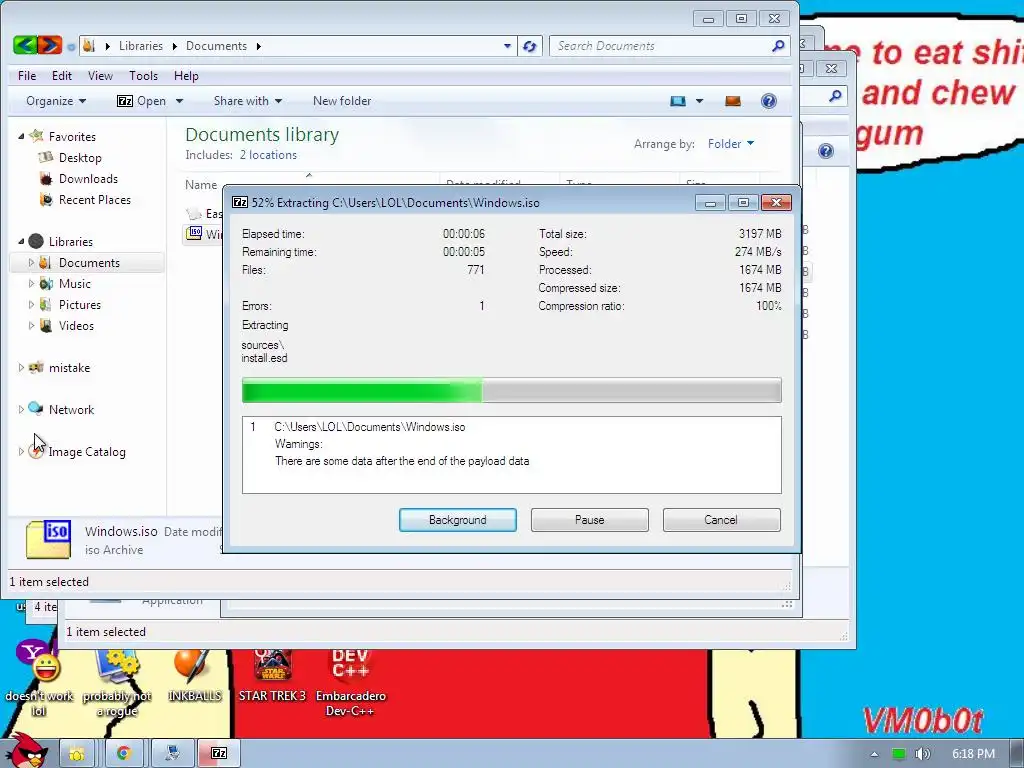The height and width of the screenshot is (768, 1024).
Task: Open the Help menu
Action: pyautogui.click(x=185, y=76)
